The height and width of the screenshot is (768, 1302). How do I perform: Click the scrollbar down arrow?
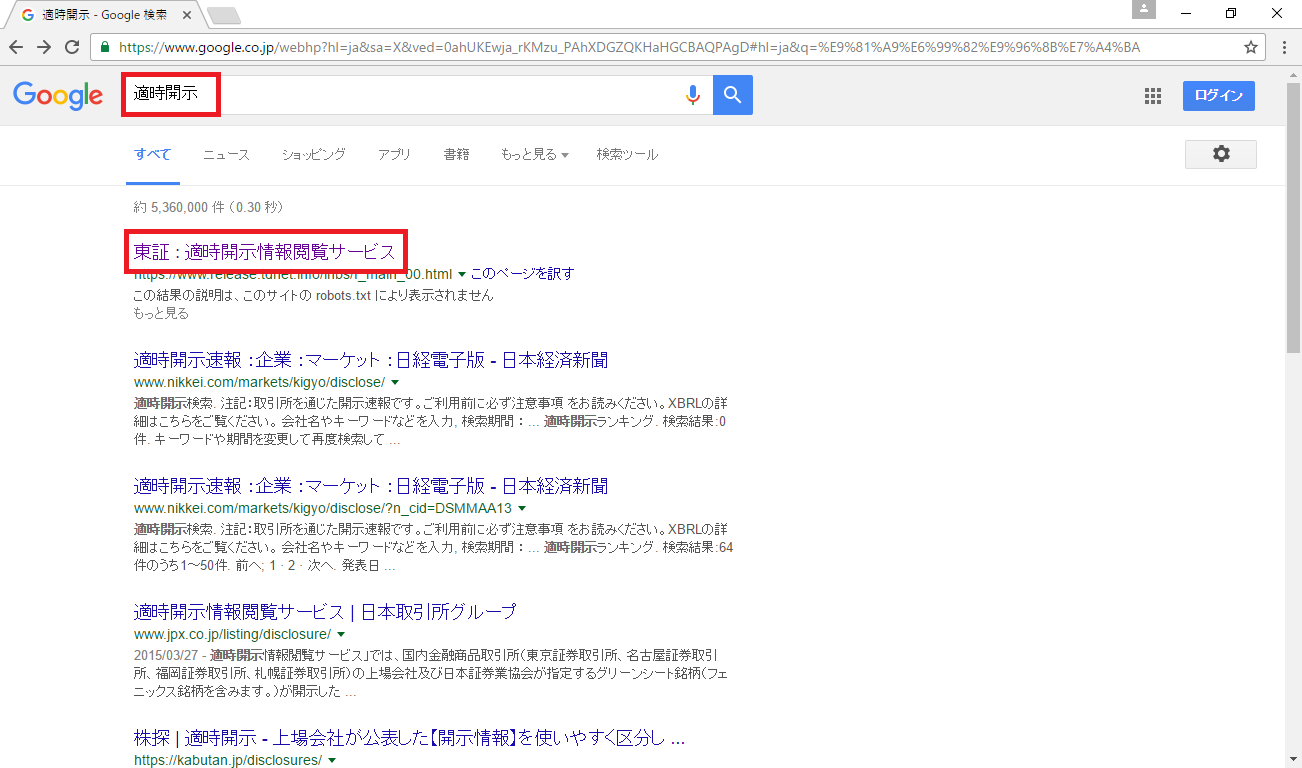click(x=1294, y=760)
